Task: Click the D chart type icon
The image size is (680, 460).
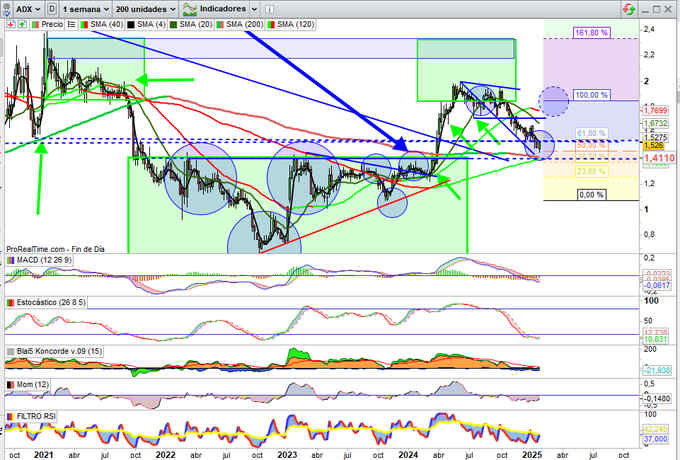Action: click(x=51, y=8)
